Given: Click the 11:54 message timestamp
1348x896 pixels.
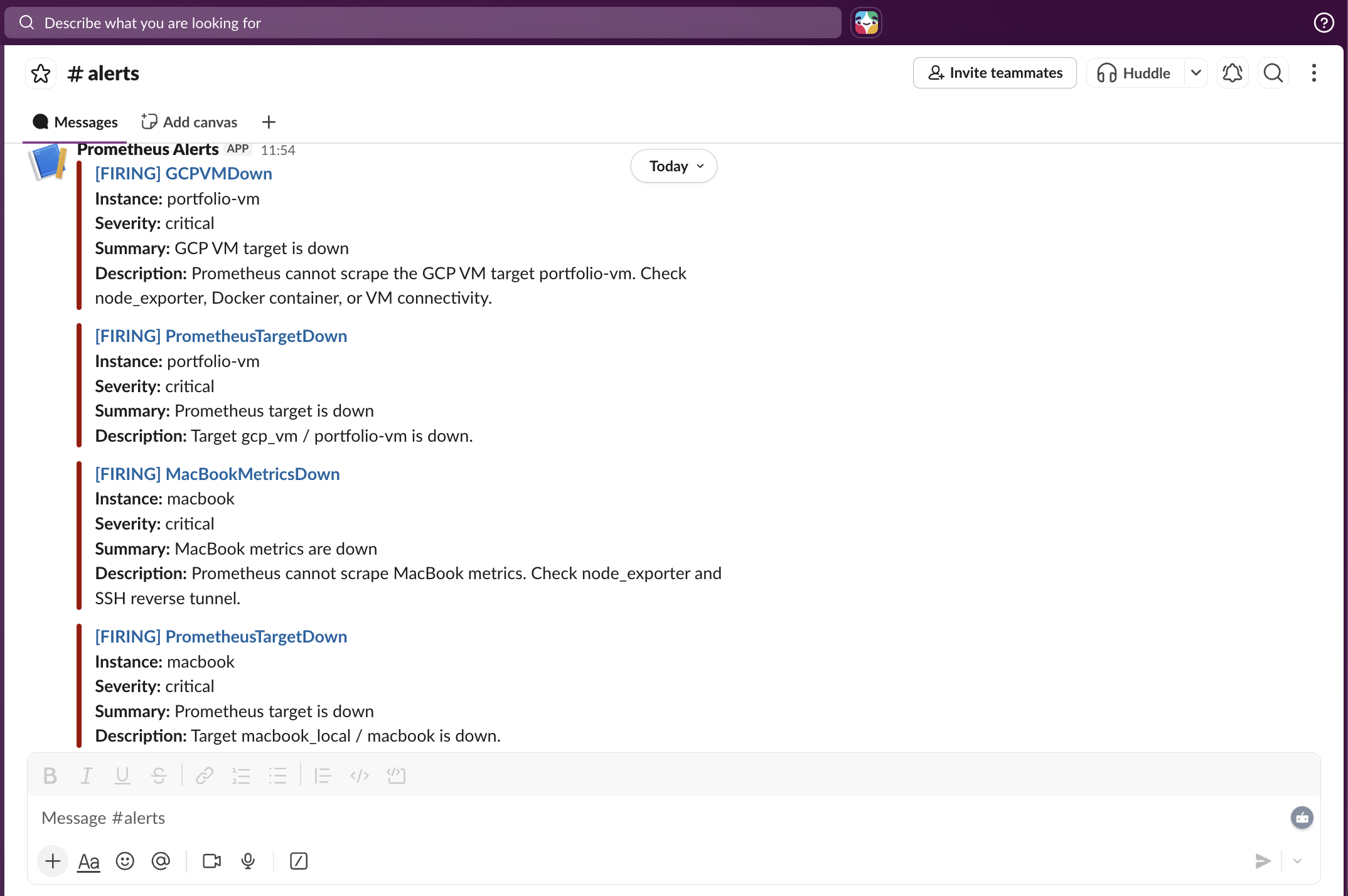Looking at the screenshot, I should point(278,150).
